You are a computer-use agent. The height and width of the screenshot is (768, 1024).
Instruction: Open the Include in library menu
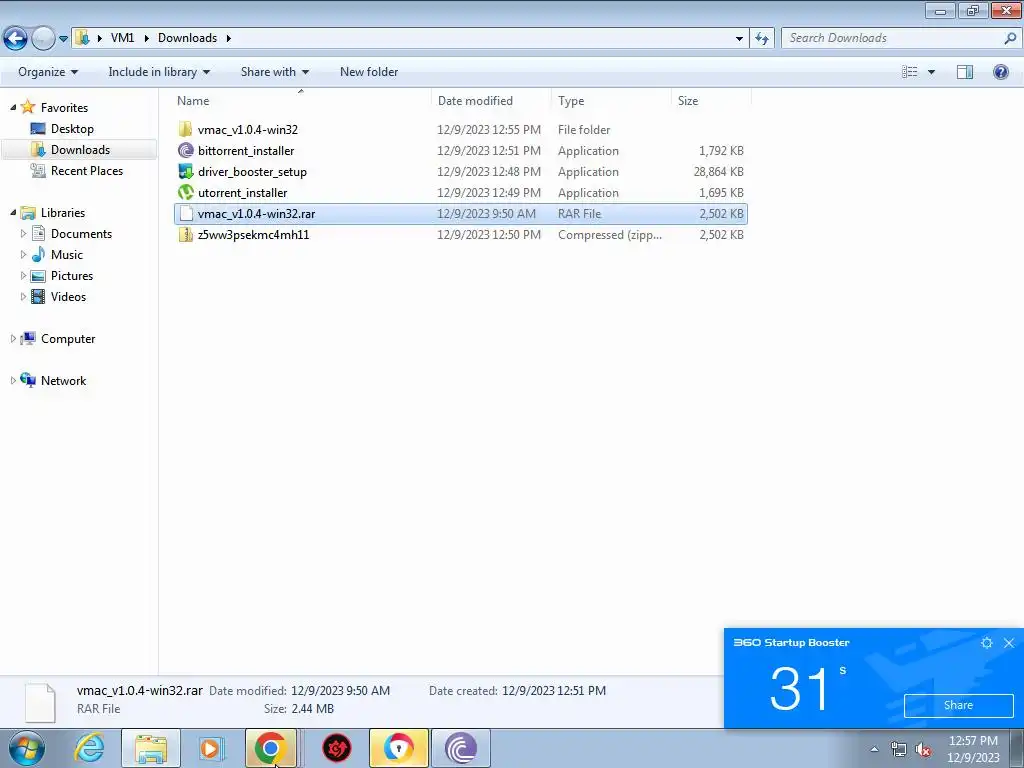pos(159,72)
